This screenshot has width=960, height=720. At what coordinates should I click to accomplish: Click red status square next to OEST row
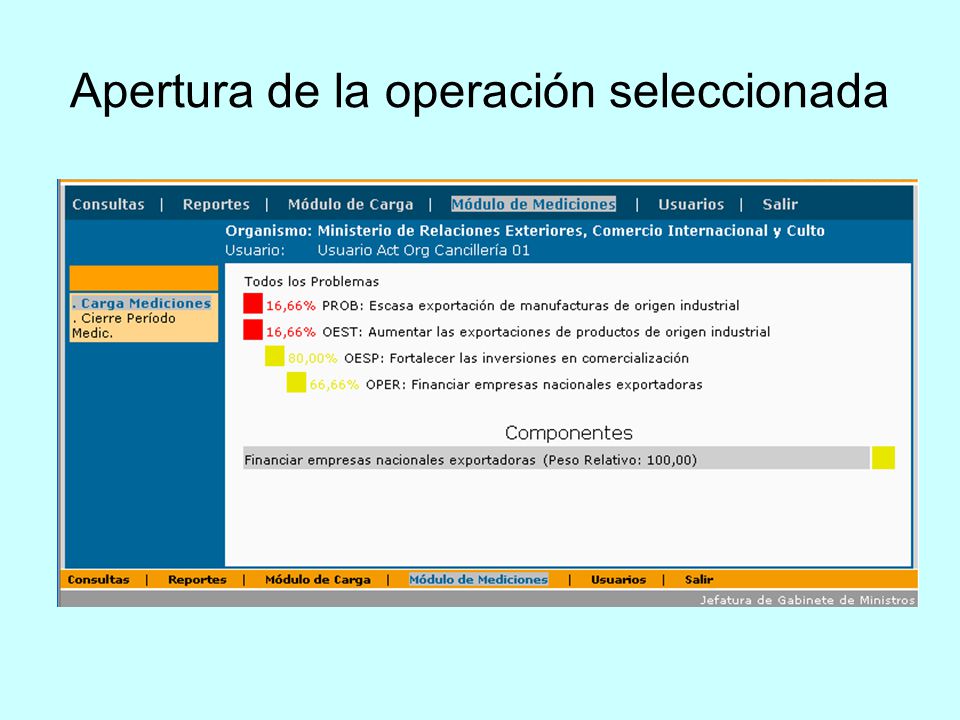(253, 330)
